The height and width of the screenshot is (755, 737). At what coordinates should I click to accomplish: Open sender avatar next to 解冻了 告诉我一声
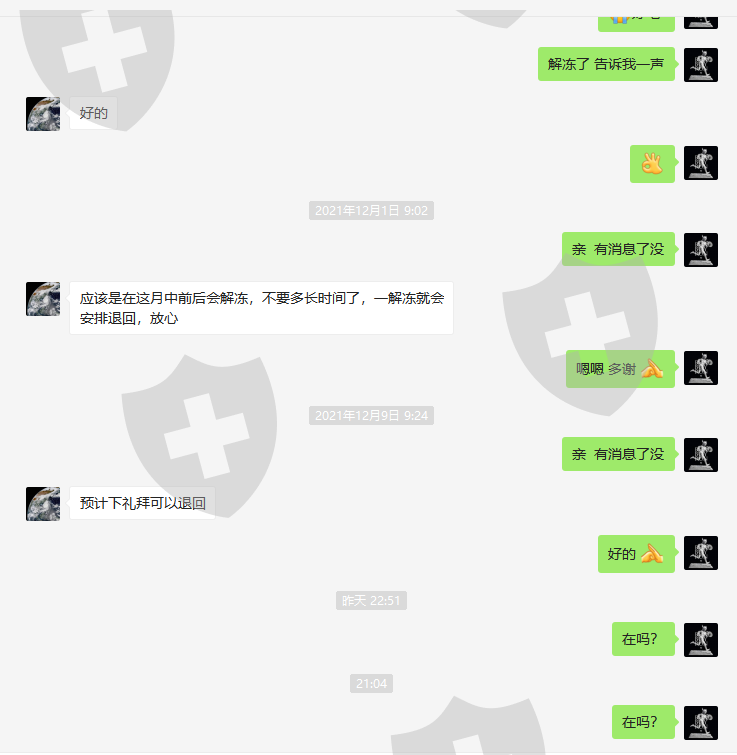click(700, 65)
